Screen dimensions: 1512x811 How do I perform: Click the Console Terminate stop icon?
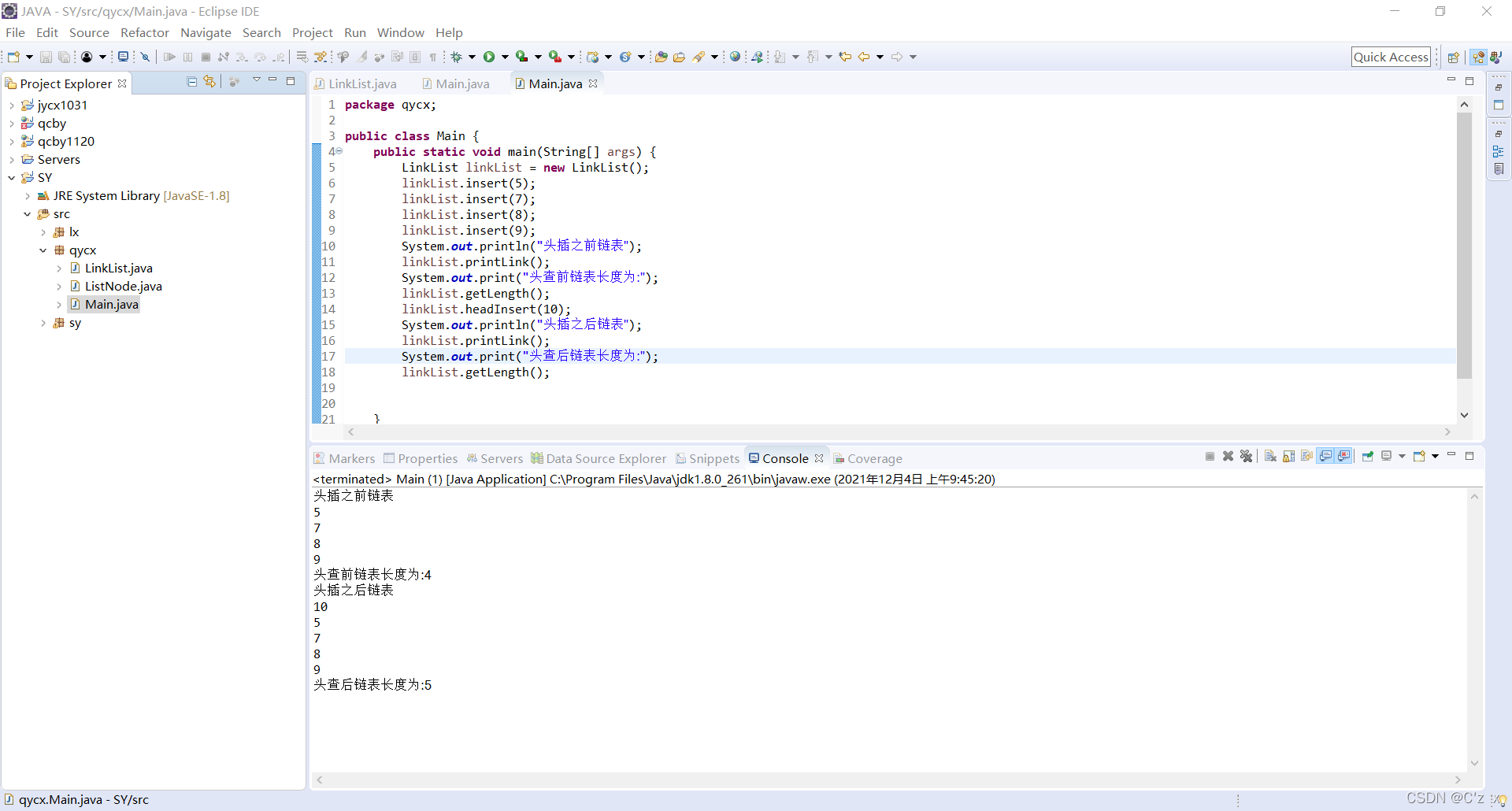(x=1210, y=456)
